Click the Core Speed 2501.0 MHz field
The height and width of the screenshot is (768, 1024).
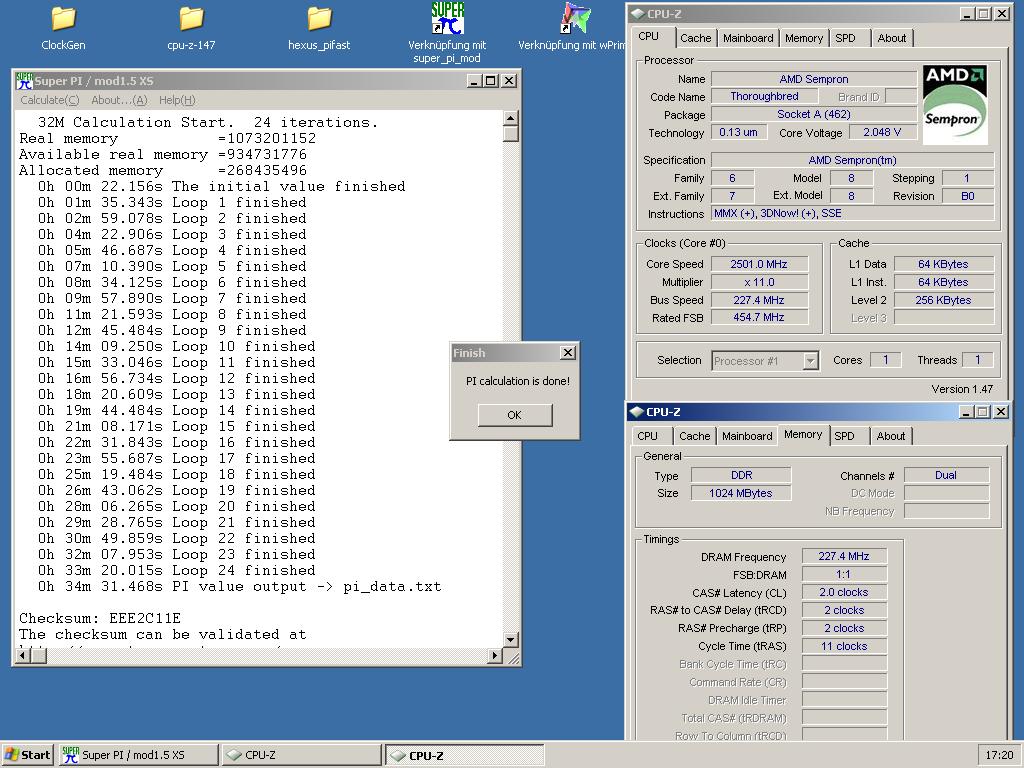click(x=760, y=264)
